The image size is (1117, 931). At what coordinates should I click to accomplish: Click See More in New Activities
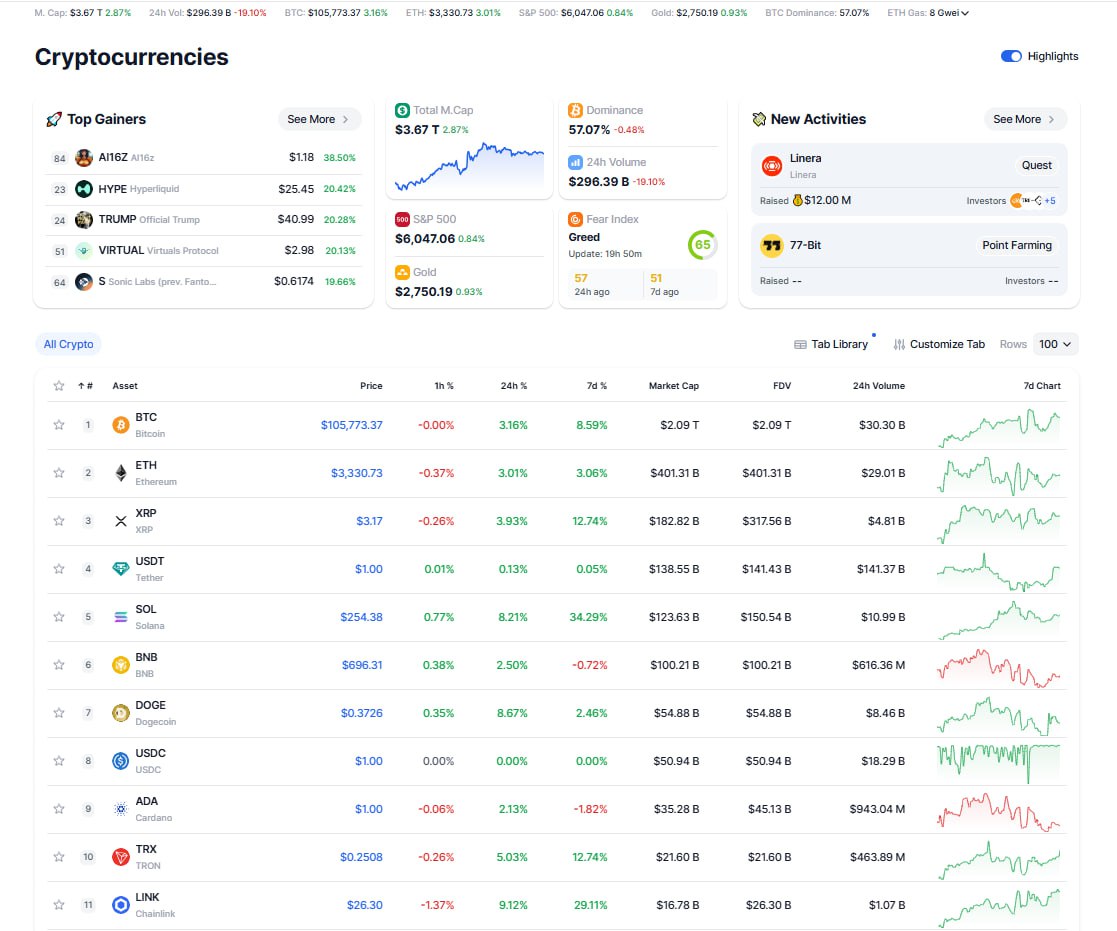tap(1024, 120)
